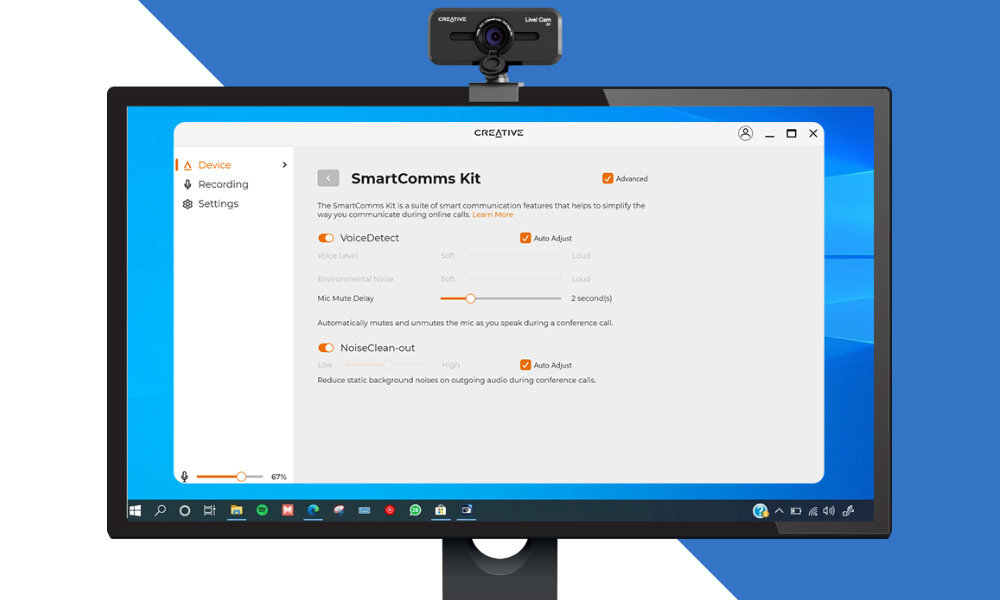Viewport: 1000px width, 600px height.
Task: Click the Settings gear icon
Action: [188, 204]
